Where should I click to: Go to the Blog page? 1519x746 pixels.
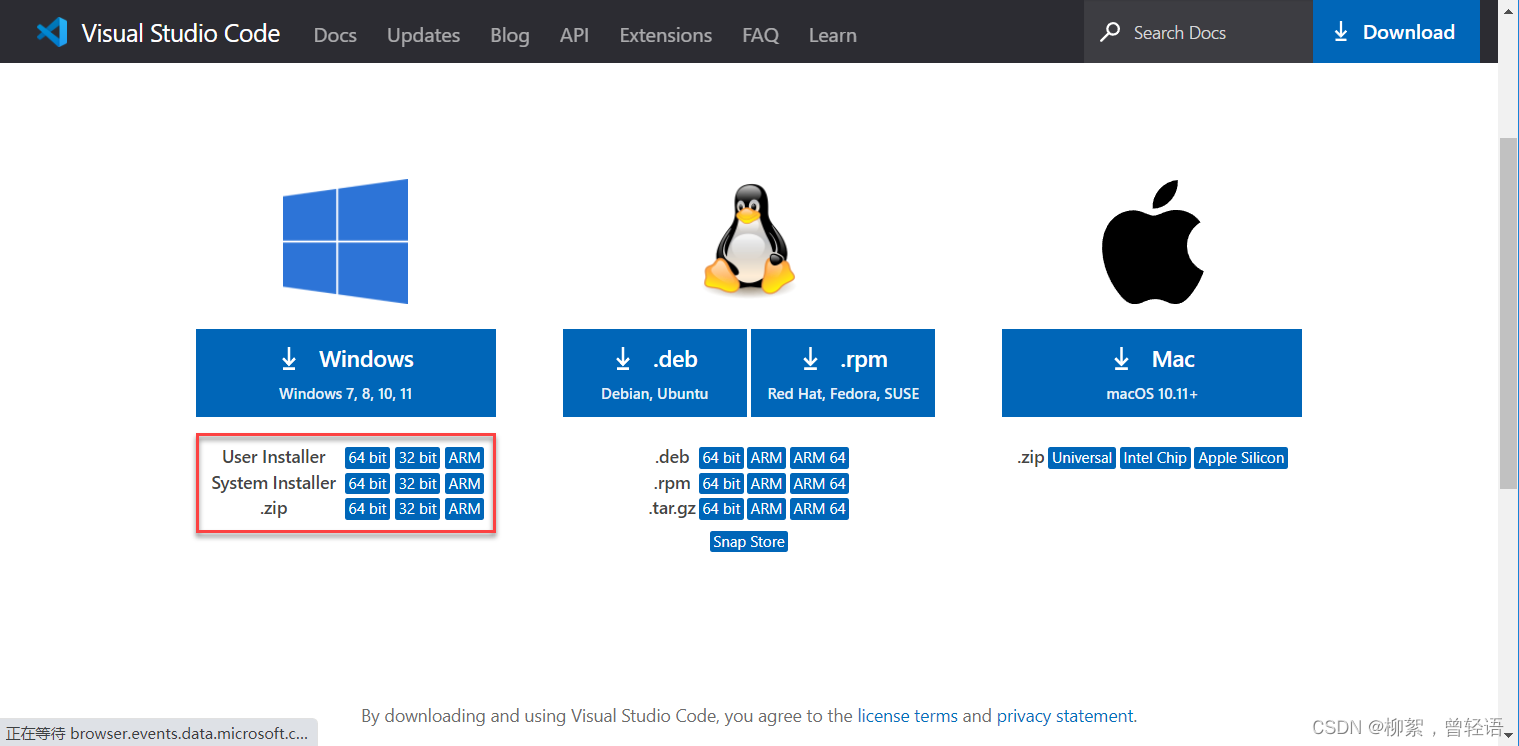coord(510,35)
